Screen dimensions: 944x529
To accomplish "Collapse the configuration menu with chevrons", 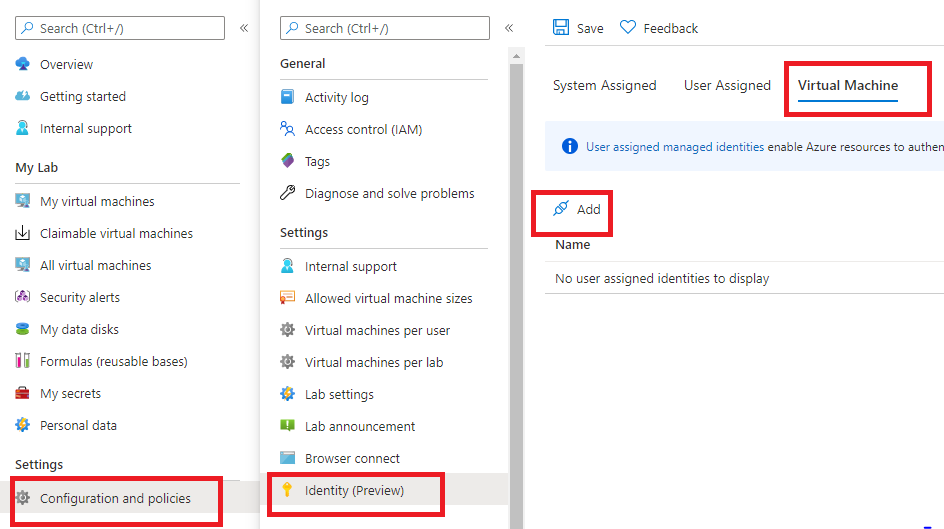I will point(509,28).
